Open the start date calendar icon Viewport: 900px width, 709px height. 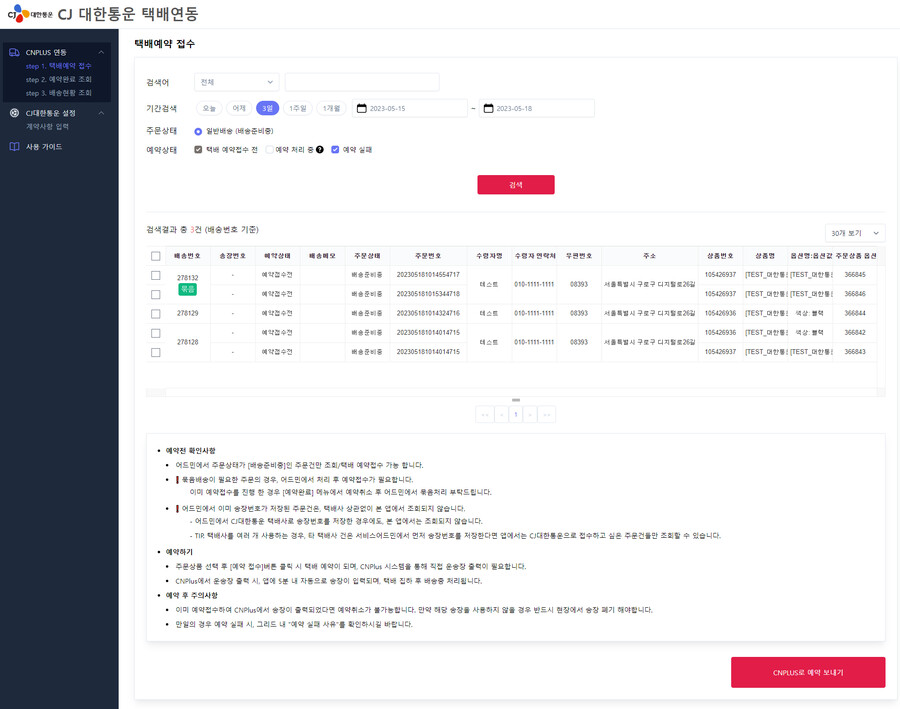click(x=362, y=108)
